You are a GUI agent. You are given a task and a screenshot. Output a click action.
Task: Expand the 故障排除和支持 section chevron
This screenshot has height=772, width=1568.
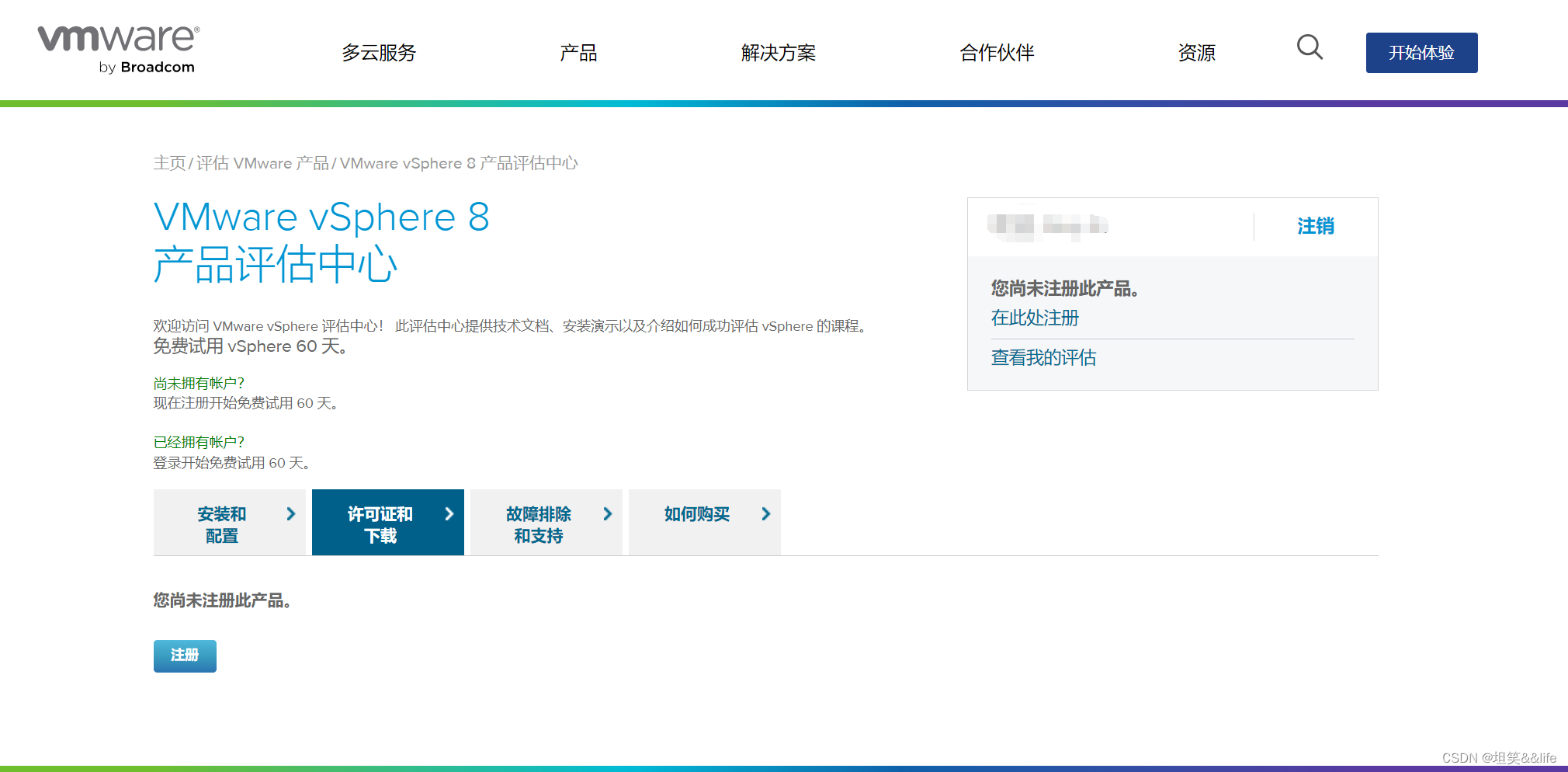pyautogui.click(x=608, y=513)
